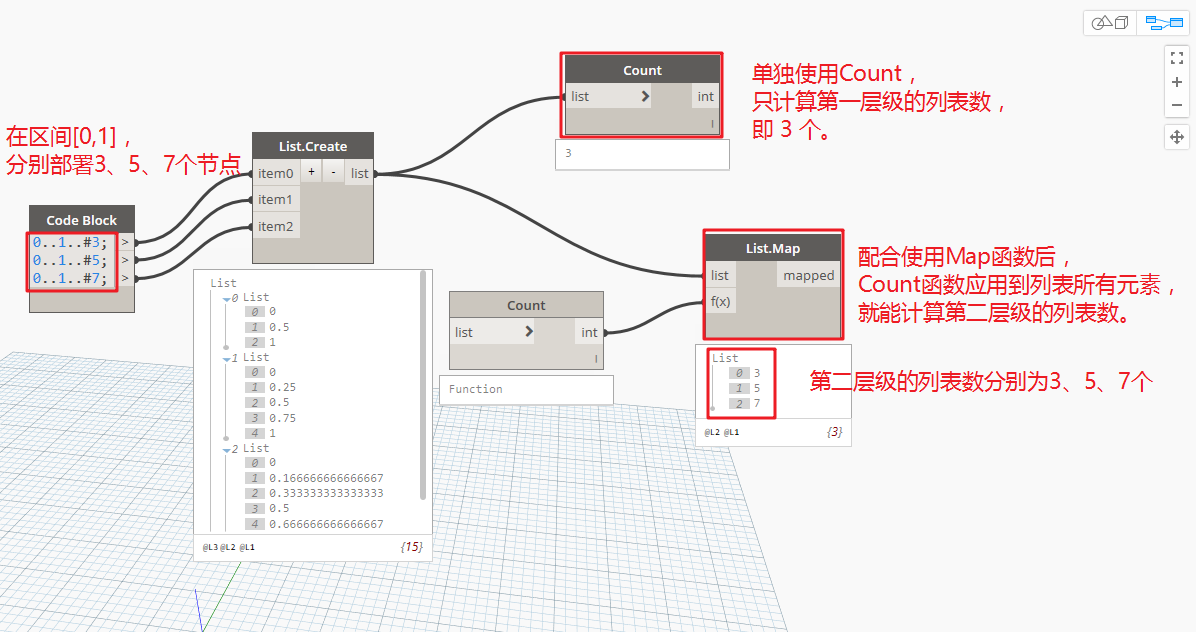This screenshot has width=1196, height=632.
Task: Click lacing indicator on lower Count node
Action: pos(596,358)
